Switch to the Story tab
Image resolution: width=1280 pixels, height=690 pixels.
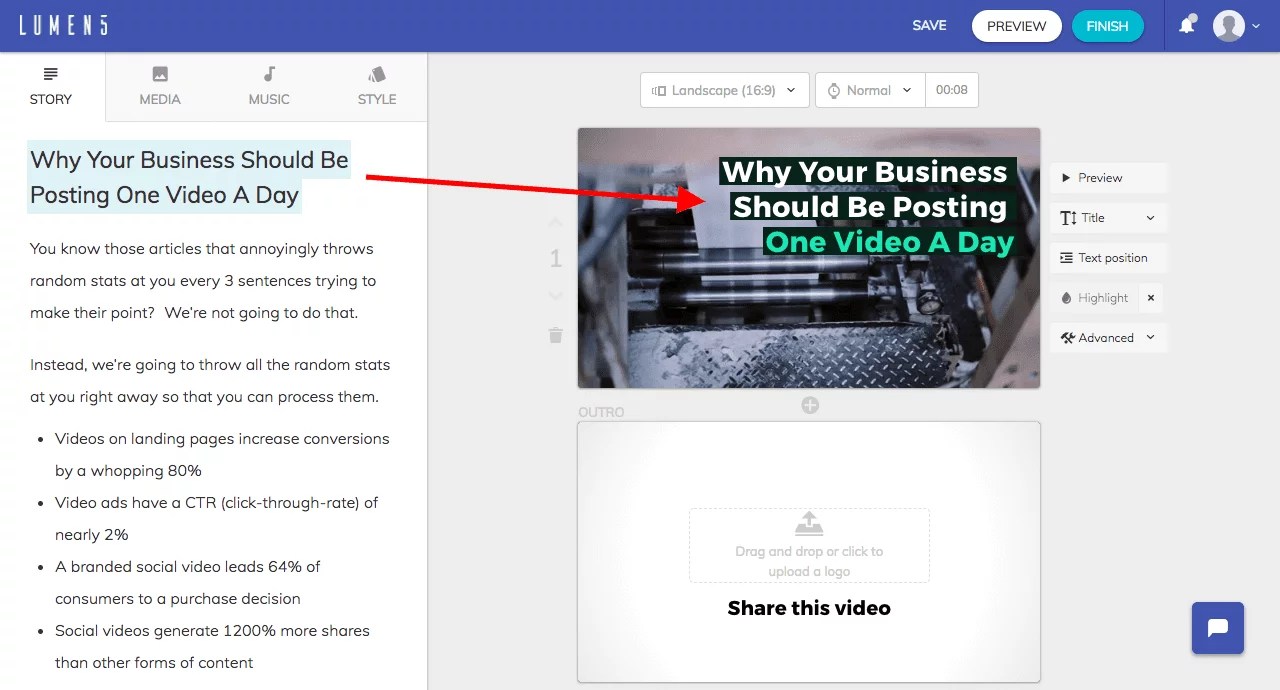click(50, 85)
